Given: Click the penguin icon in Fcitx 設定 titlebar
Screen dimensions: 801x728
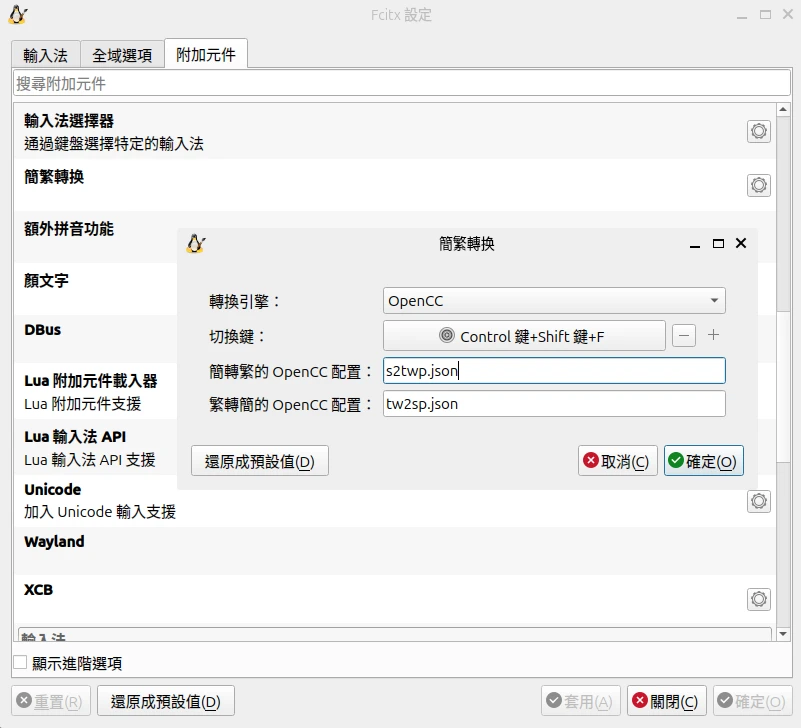Looking at the screenshot, I should click(18, 15).
